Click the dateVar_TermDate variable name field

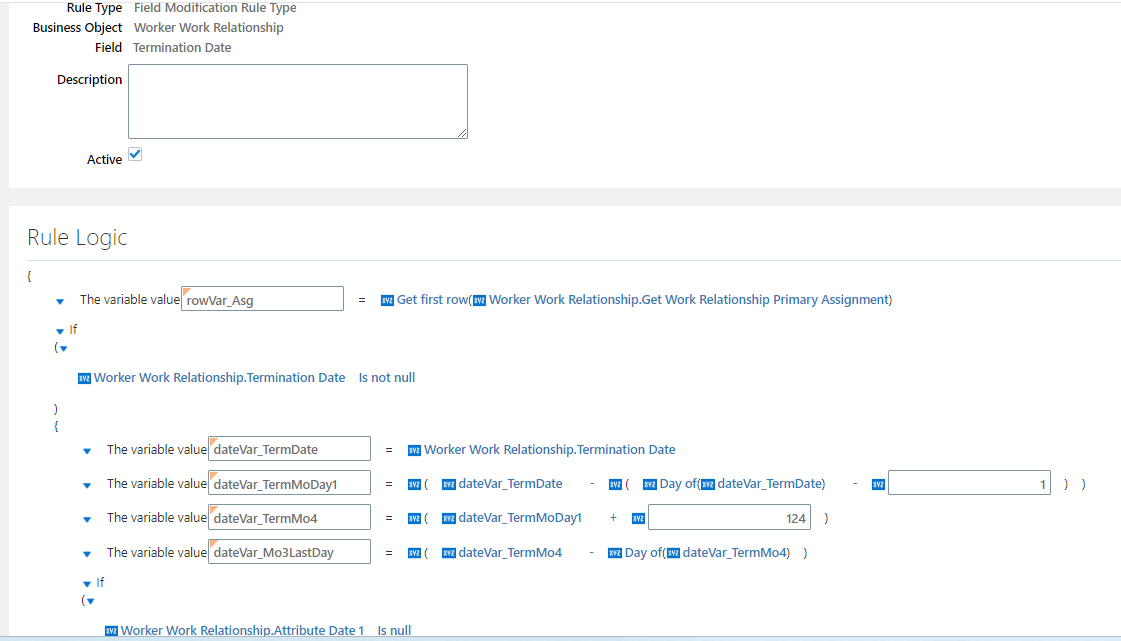(x=289, y=449)
